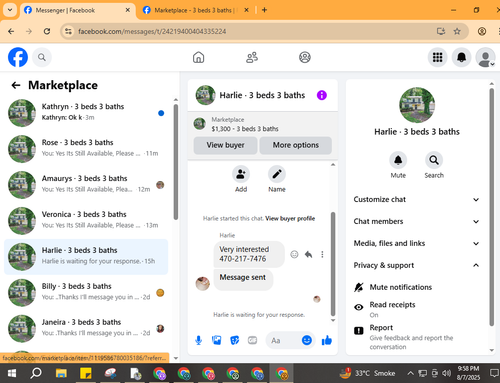Reload the page with the refresh button
This screenshot has height=383, width=500.
coord(47,31)
